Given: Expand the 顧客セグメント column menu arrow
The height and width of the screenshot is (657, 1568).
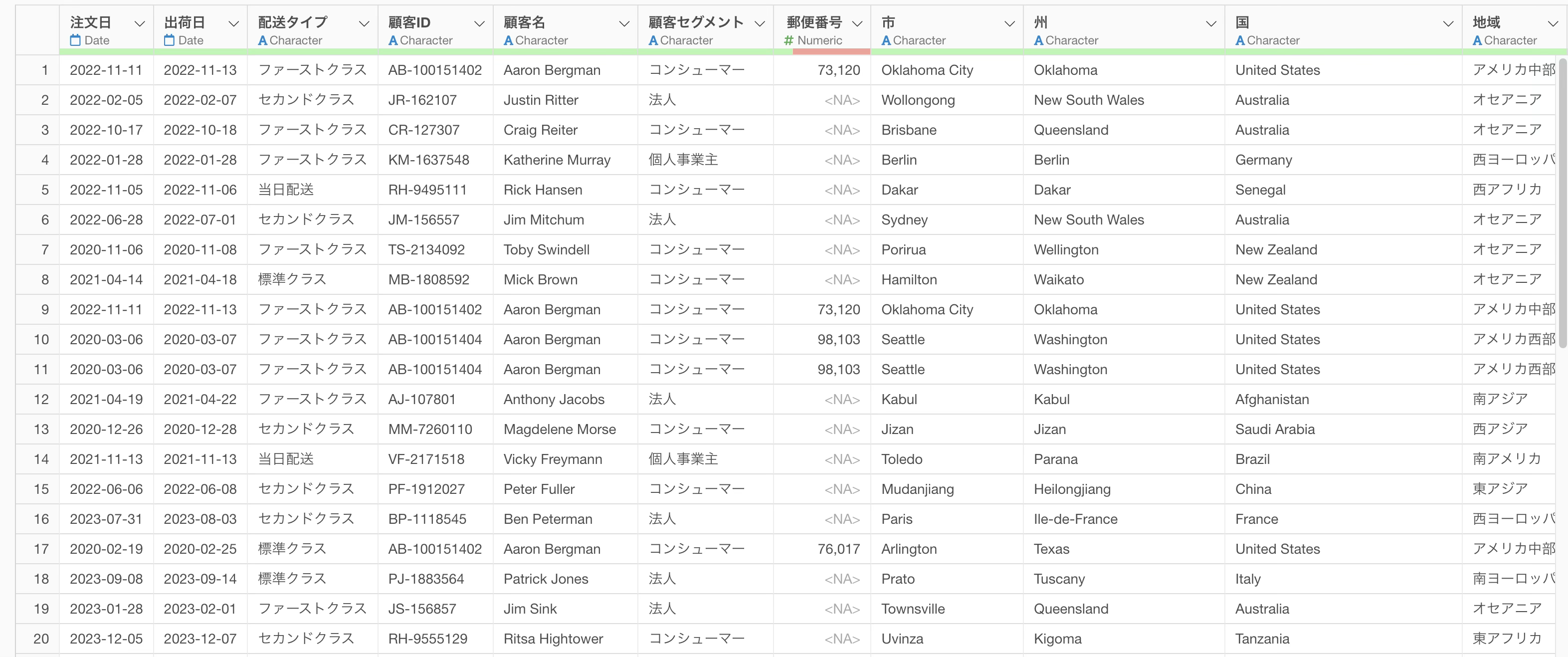Looking at the screenshot, I should pos(760,24).
